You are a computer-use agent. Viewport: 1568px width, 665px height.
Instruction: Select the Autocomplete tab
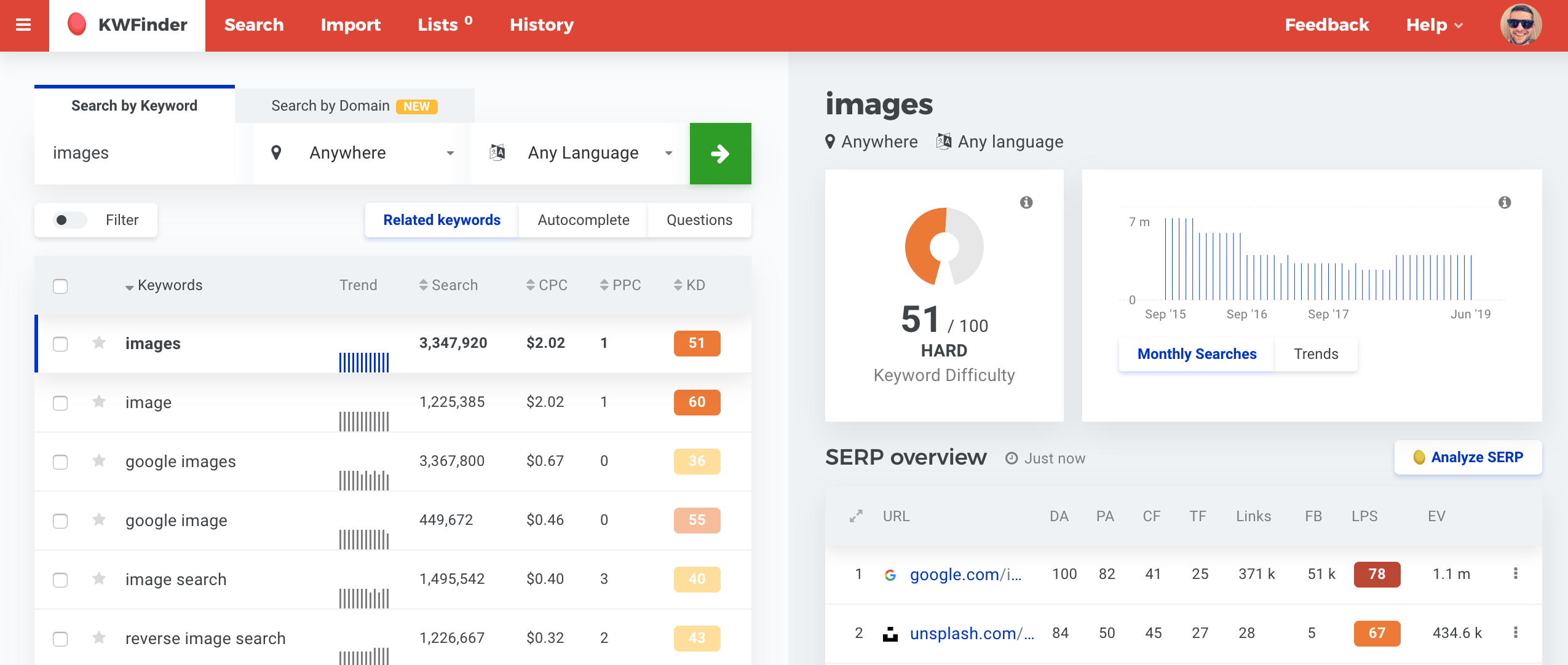pos(583,220)
